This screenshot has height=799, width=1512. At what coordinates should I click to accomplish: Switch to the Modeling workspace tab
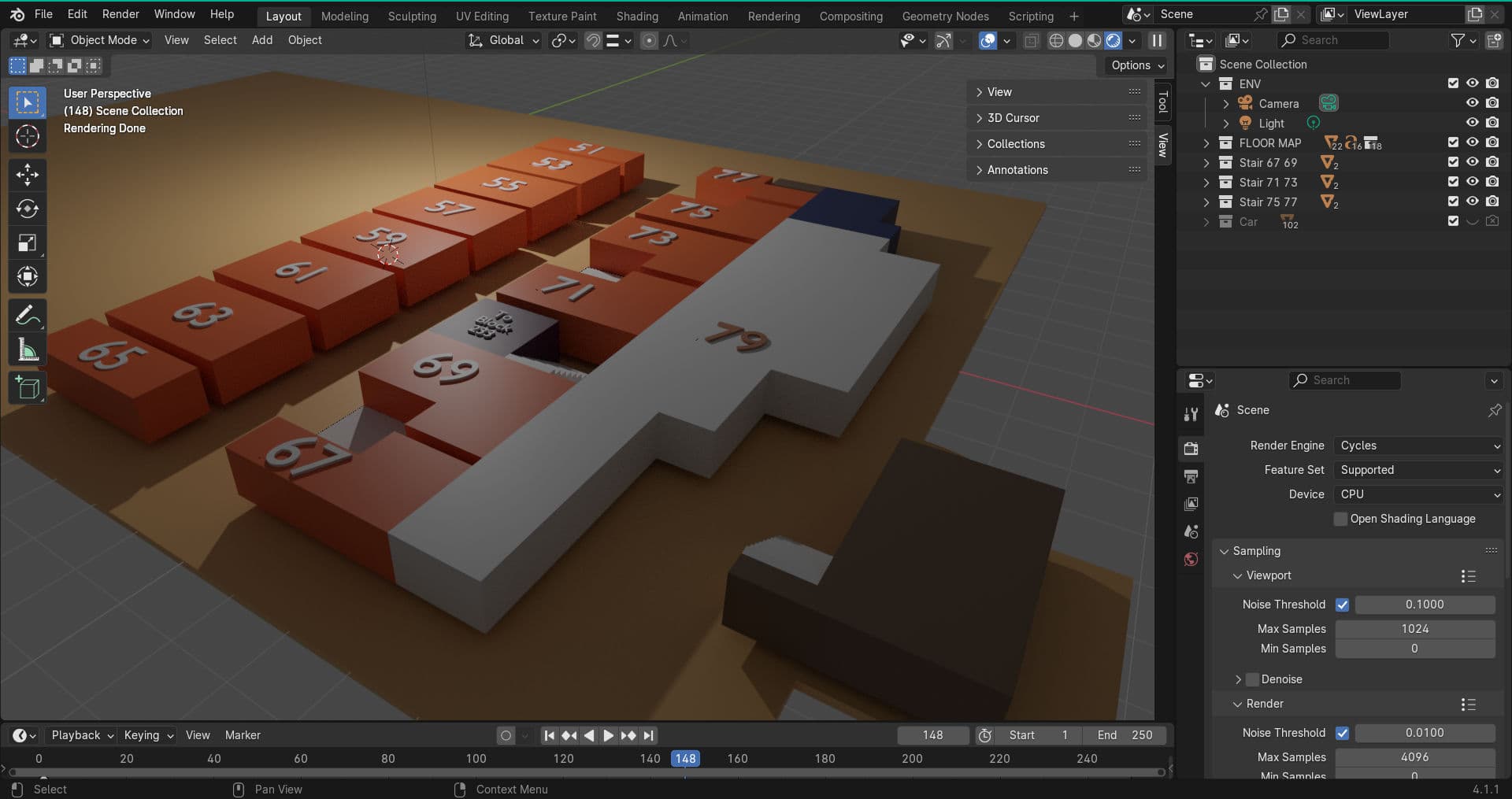345,16
